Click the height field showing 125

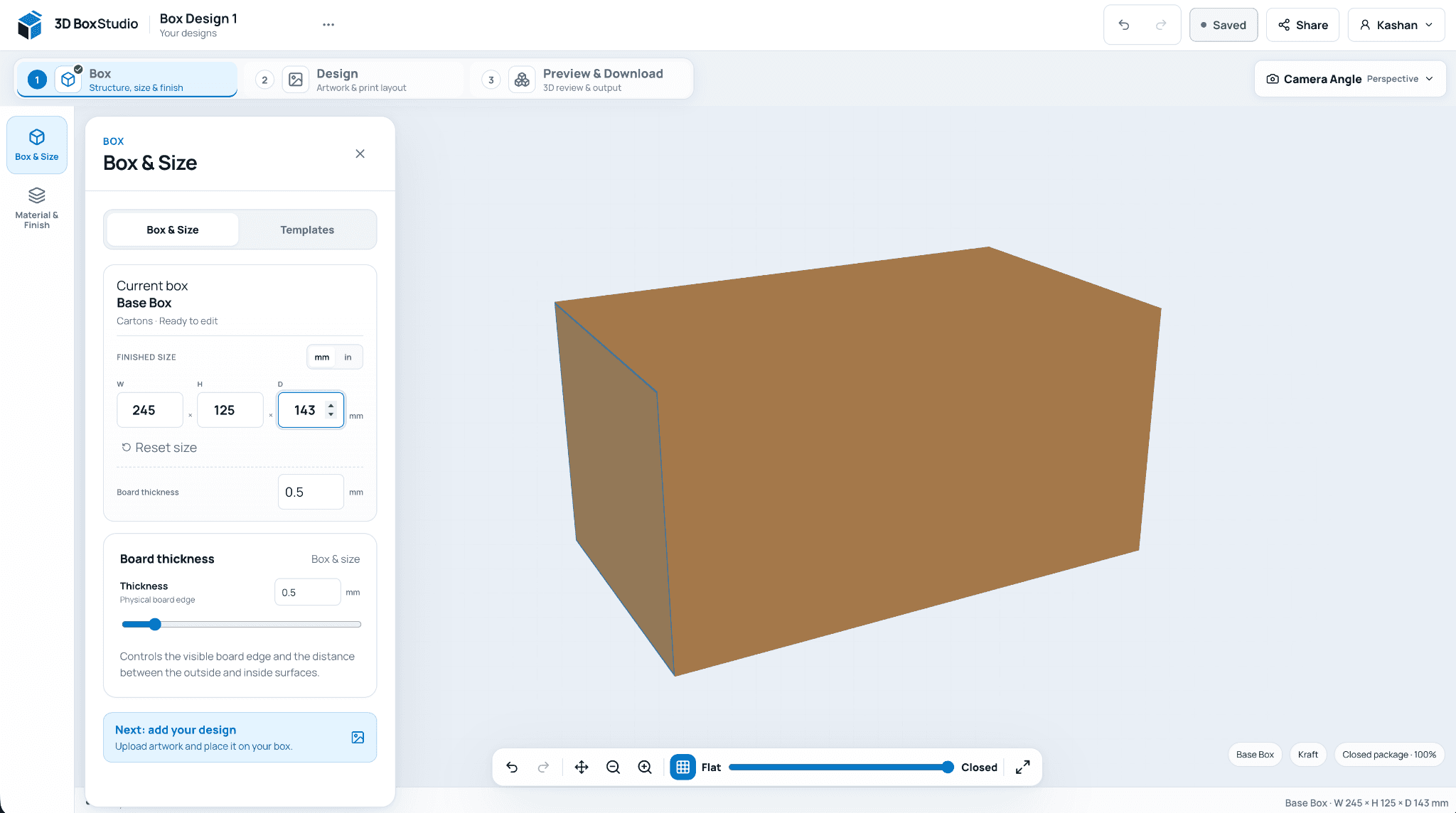[x=230, y=410]
